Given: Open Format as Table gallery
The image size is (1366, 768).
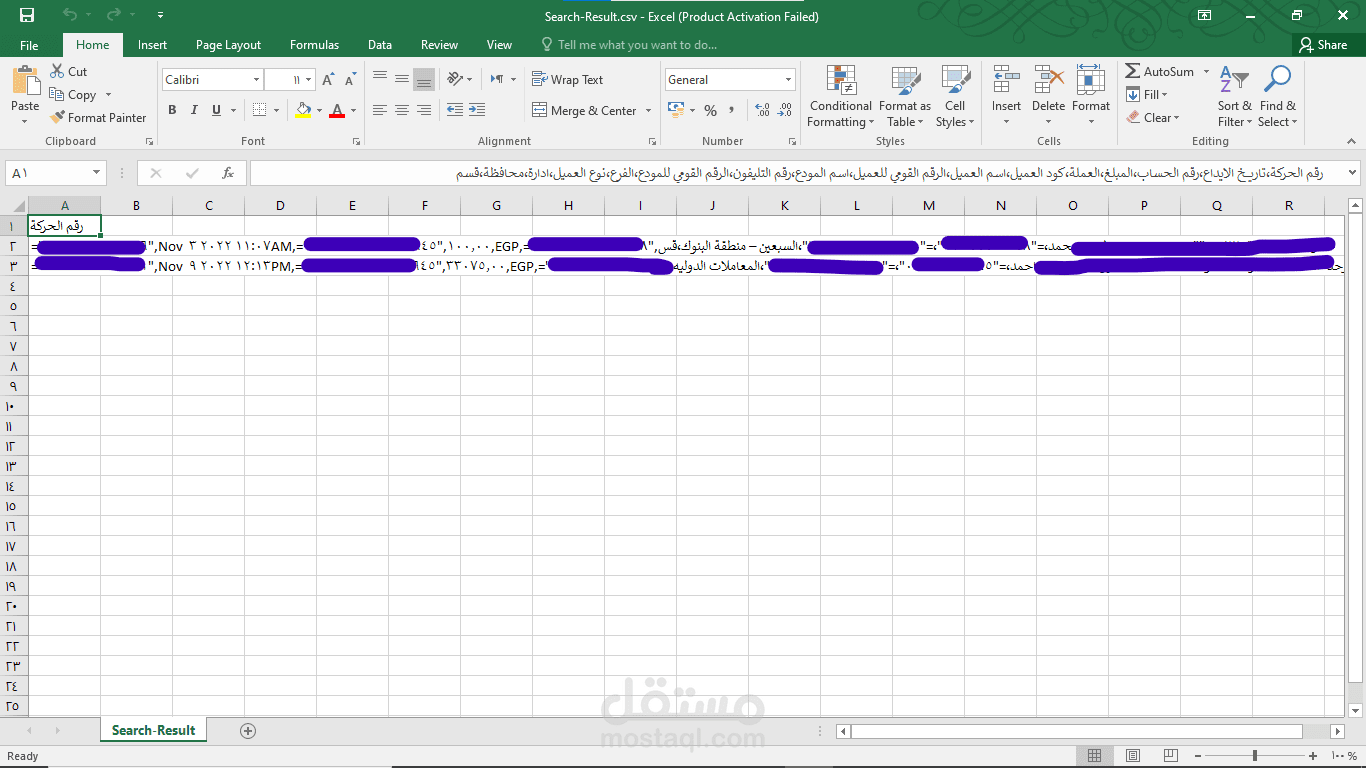Looking at the screenshot, I should coord(905,97).
